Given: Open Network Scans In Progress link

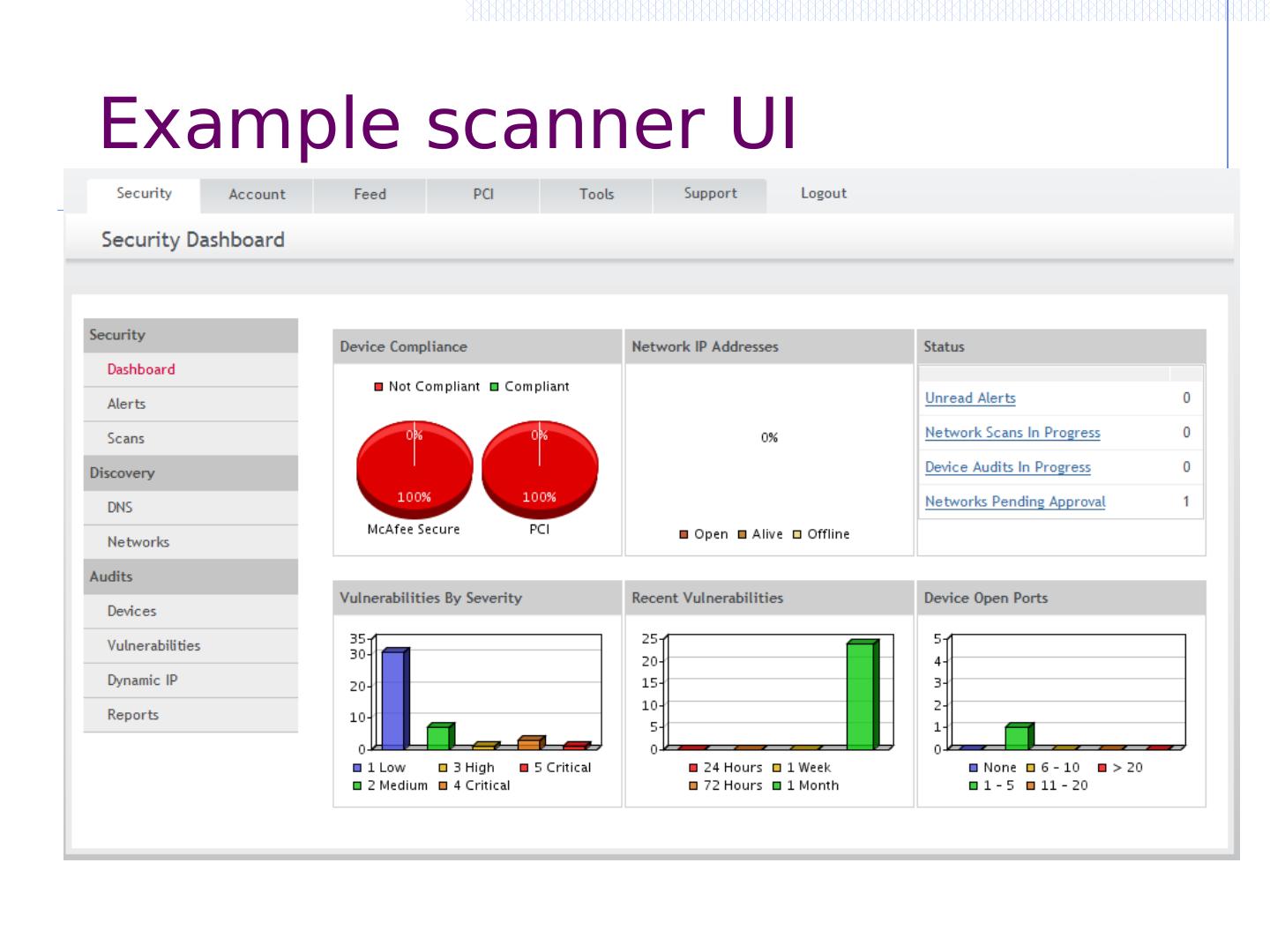Looking at the screenshot, I should [1012, 433].
